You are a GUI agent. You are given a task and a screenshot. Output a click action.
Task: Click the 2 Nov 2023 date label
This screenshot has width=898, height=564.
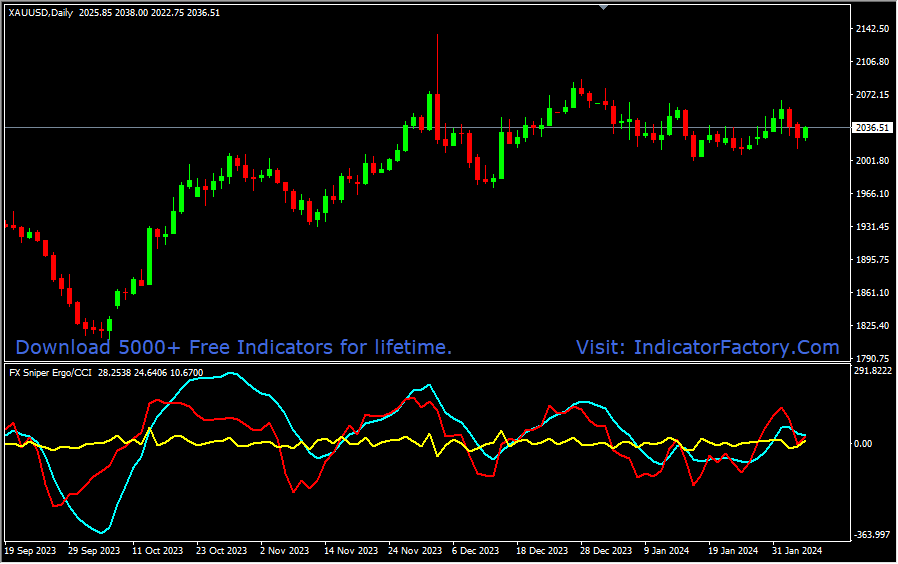point(284,551)
